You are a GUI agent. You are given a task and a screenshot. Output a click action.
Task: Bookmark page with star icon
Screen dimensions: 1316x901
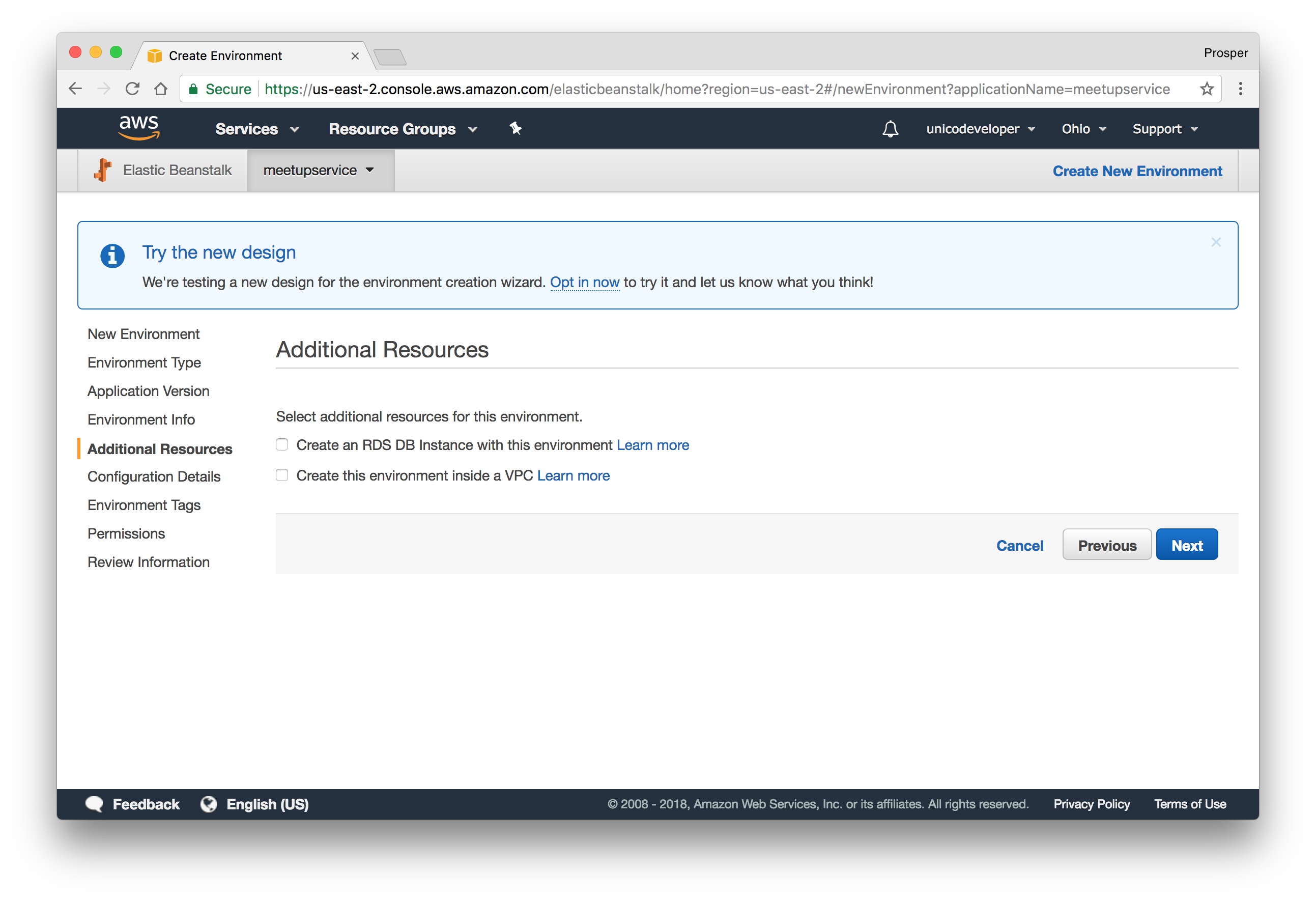pyautogui.click(x=1206, y=89)
